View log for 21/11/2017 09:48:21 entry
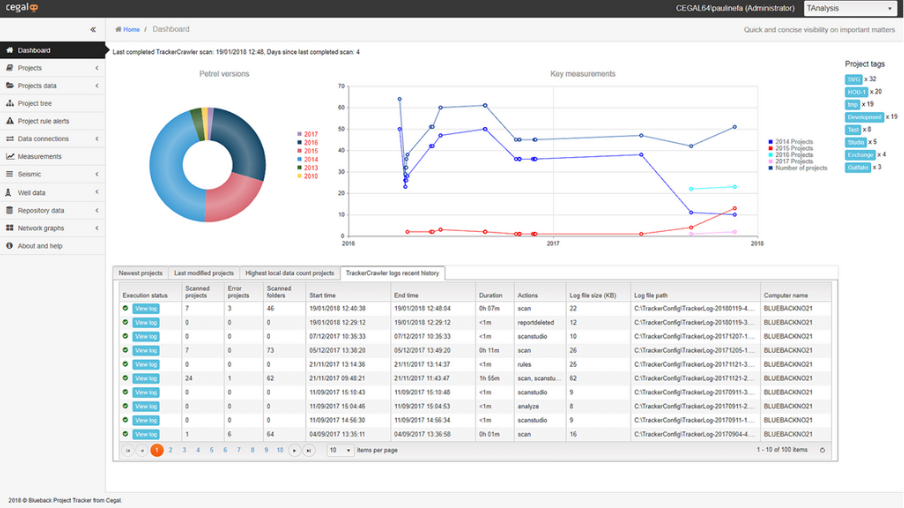This screenshot has width=904, height=508. [x=146, y=378]
